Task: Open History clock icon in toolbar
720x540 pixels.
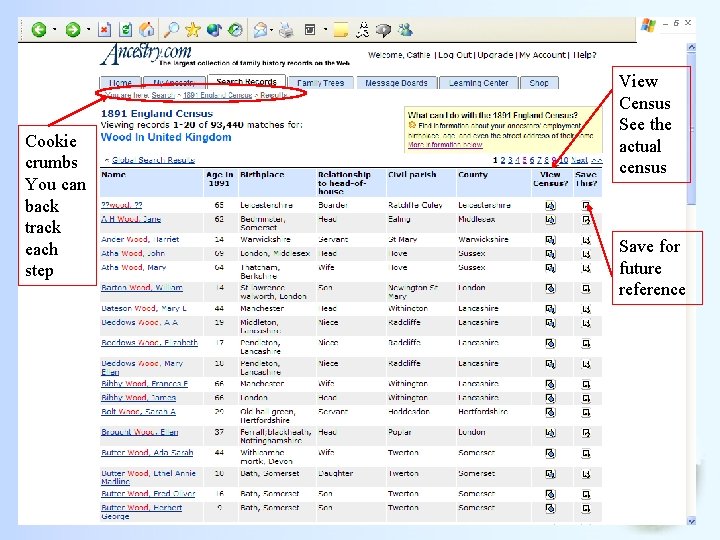Action: coord(235,30)
